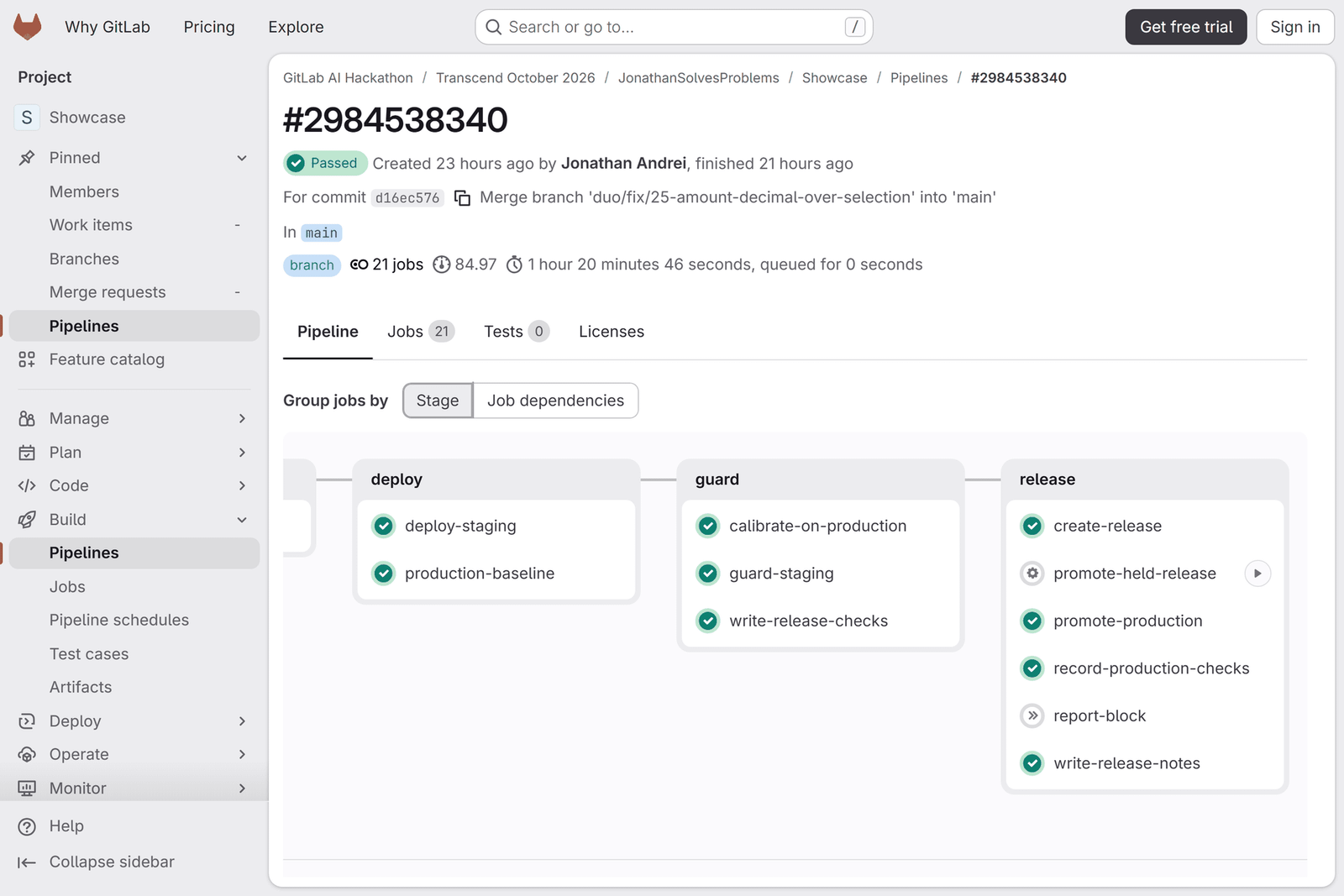Open Work items in sidebar
Viewport: 1344px width, 896px height.
(x=134, y=225)
